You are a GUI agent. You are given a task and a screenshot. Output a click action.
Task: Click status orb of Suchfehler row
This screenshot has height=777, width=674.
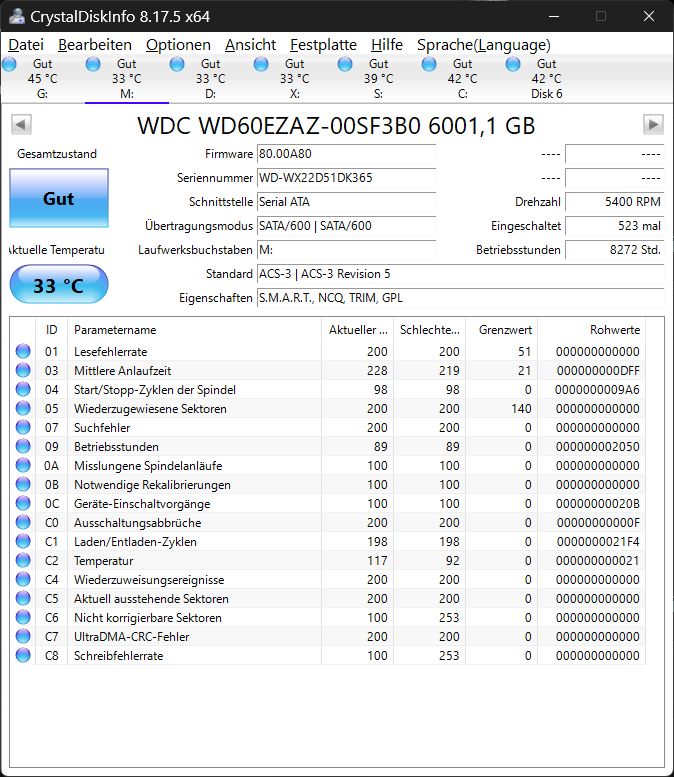(23, 427)
